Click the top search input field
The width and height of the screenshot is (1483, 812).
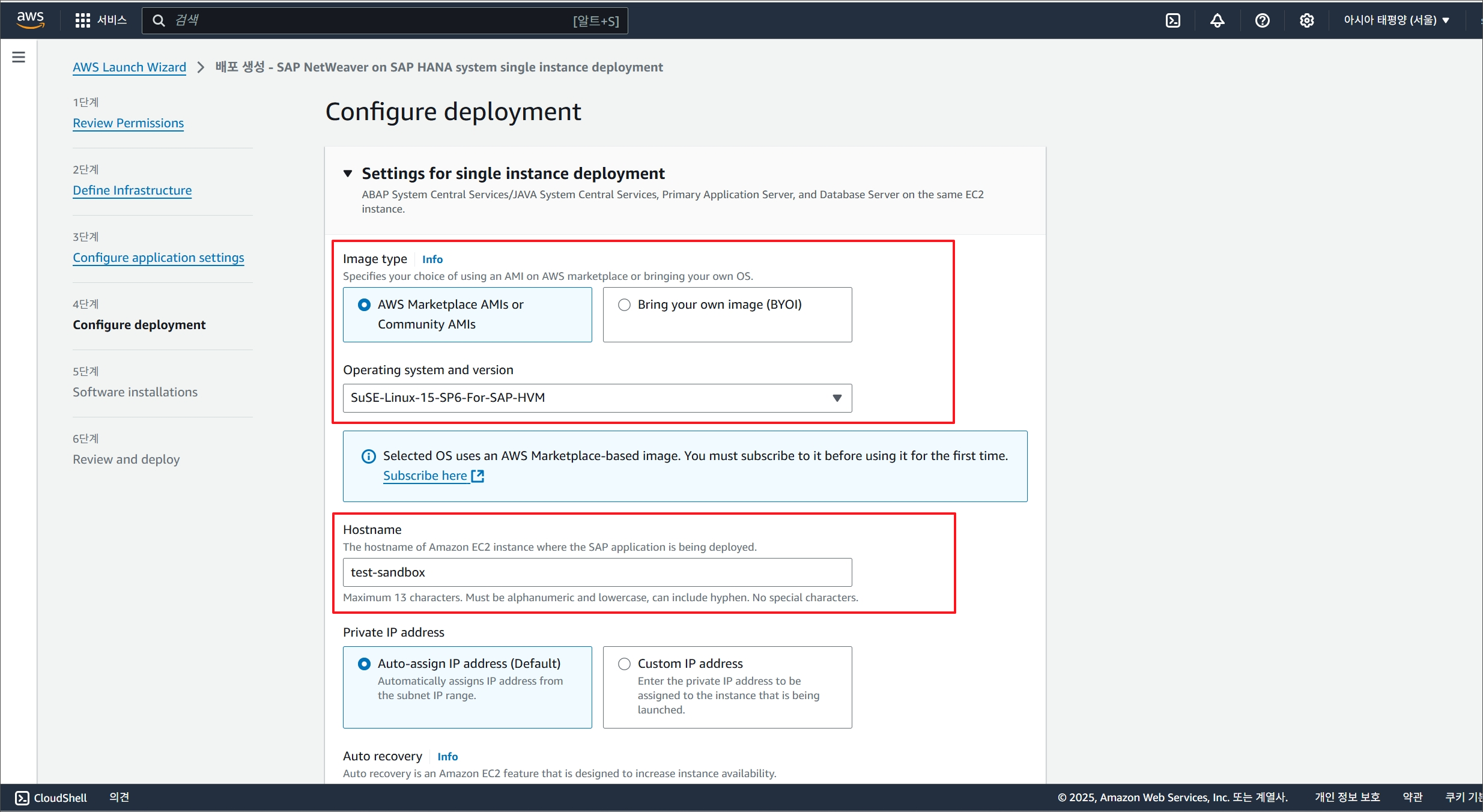coord(384,20)
